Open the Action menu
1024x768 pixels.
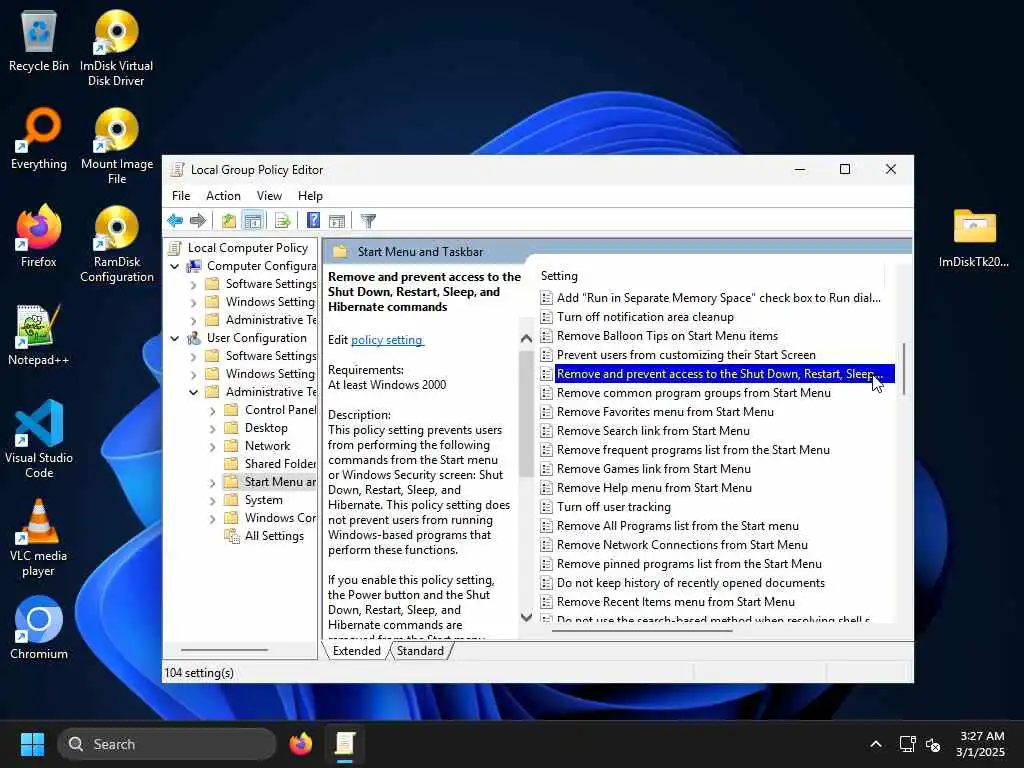[223, 196]
